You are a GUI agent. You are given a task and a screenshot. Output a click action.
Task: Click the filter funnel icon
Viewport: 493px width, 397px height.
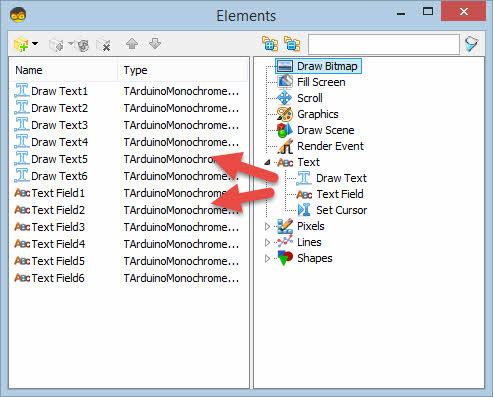(472, 44)
